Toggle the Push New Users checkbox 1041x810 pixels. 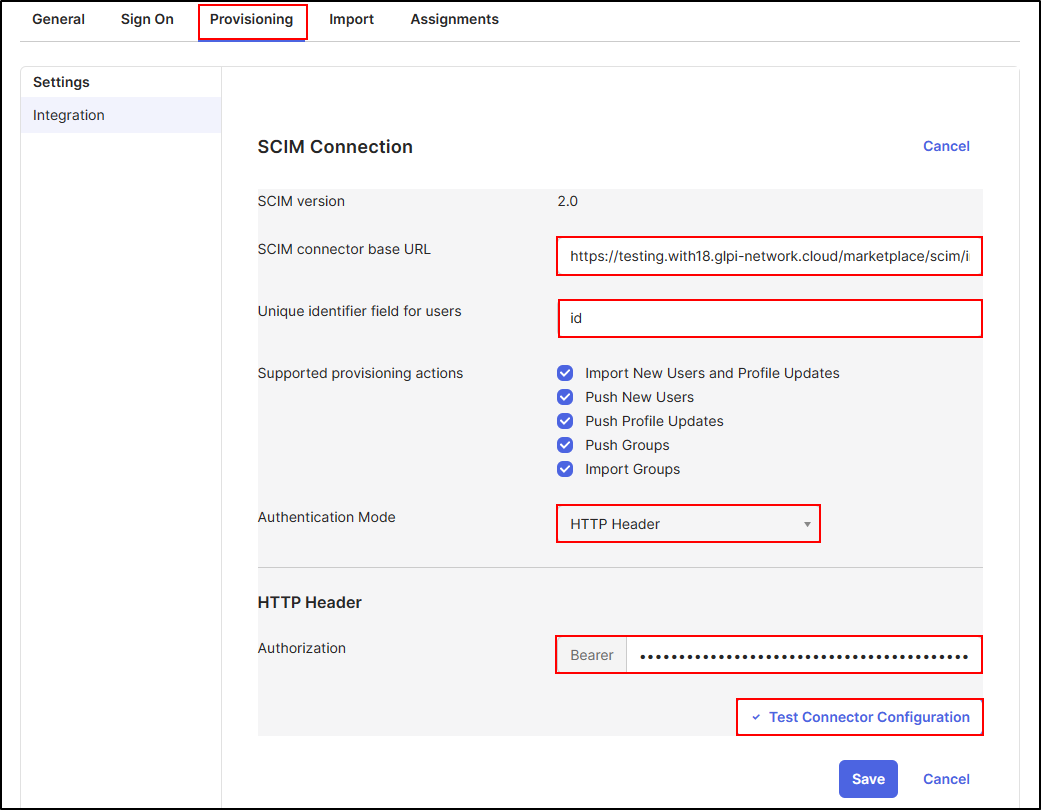(x=566, y=397)
